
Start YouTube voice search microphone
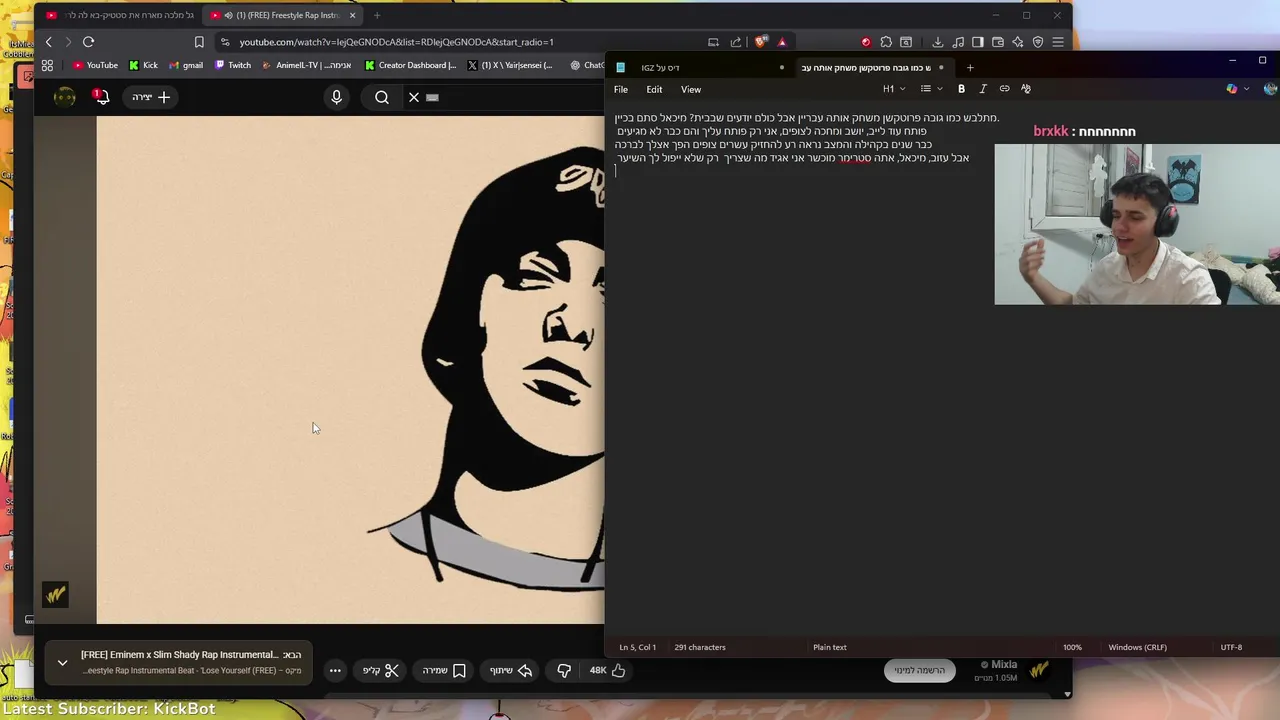click(336, 97)
